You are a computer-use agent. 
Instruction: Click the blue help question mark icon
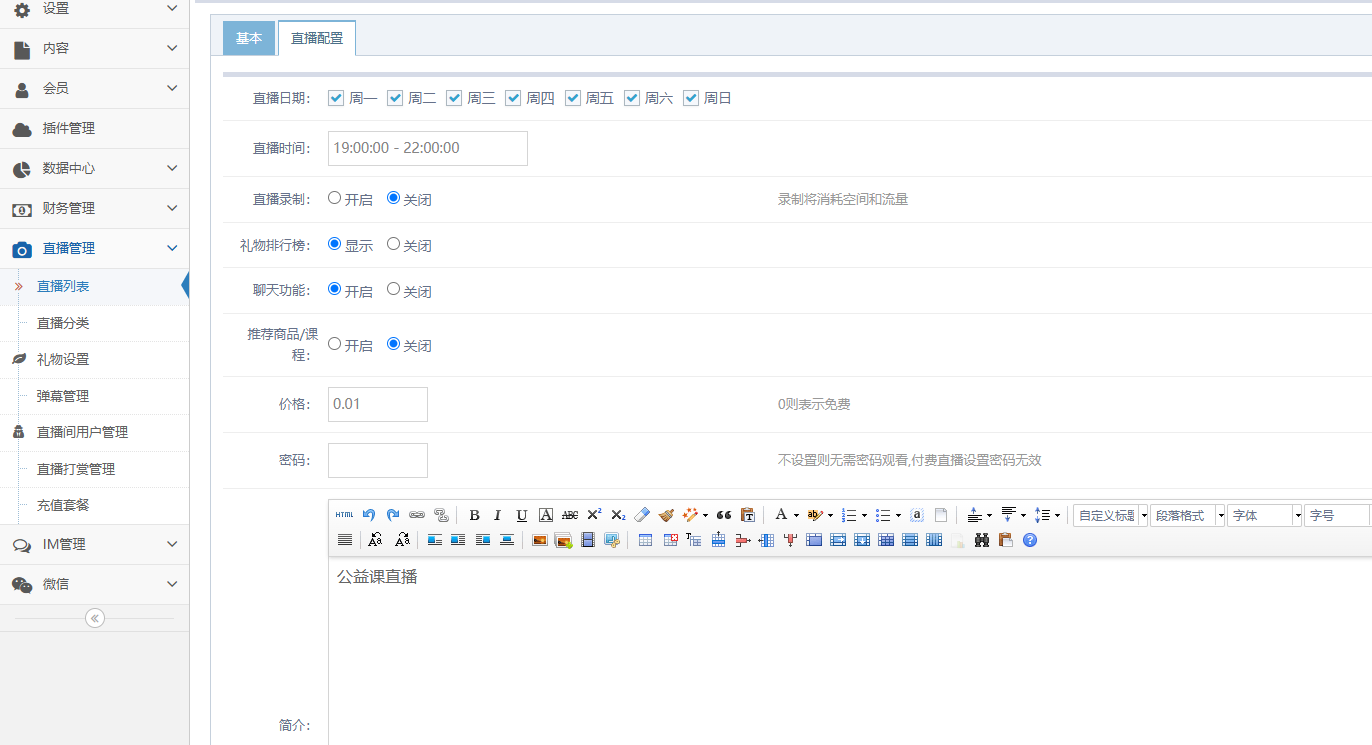pyautogui.click(x=1030, y=540)
